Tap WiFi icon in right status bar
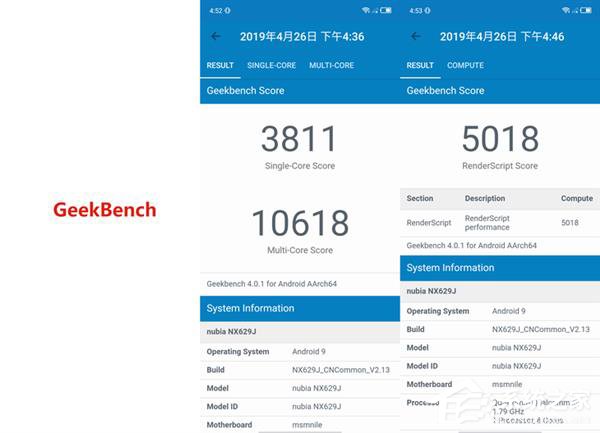600x433 pixels. tap(566, 10)
